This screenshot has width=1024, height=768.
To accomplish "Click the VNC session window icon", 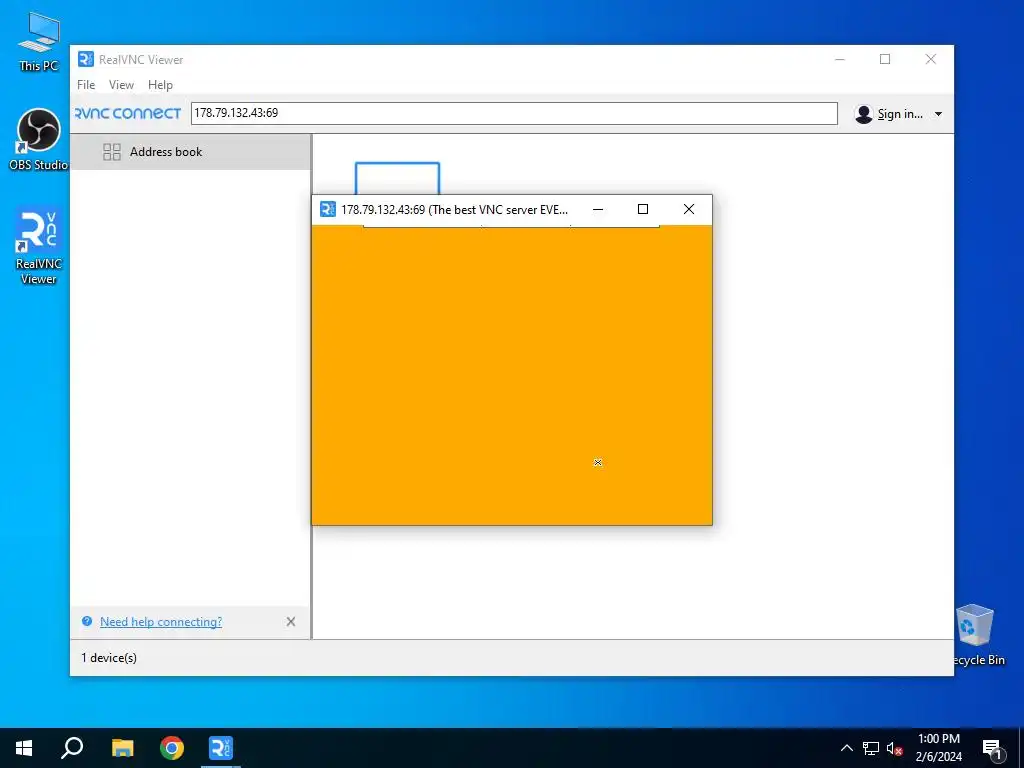I will (x=328, y=209).
